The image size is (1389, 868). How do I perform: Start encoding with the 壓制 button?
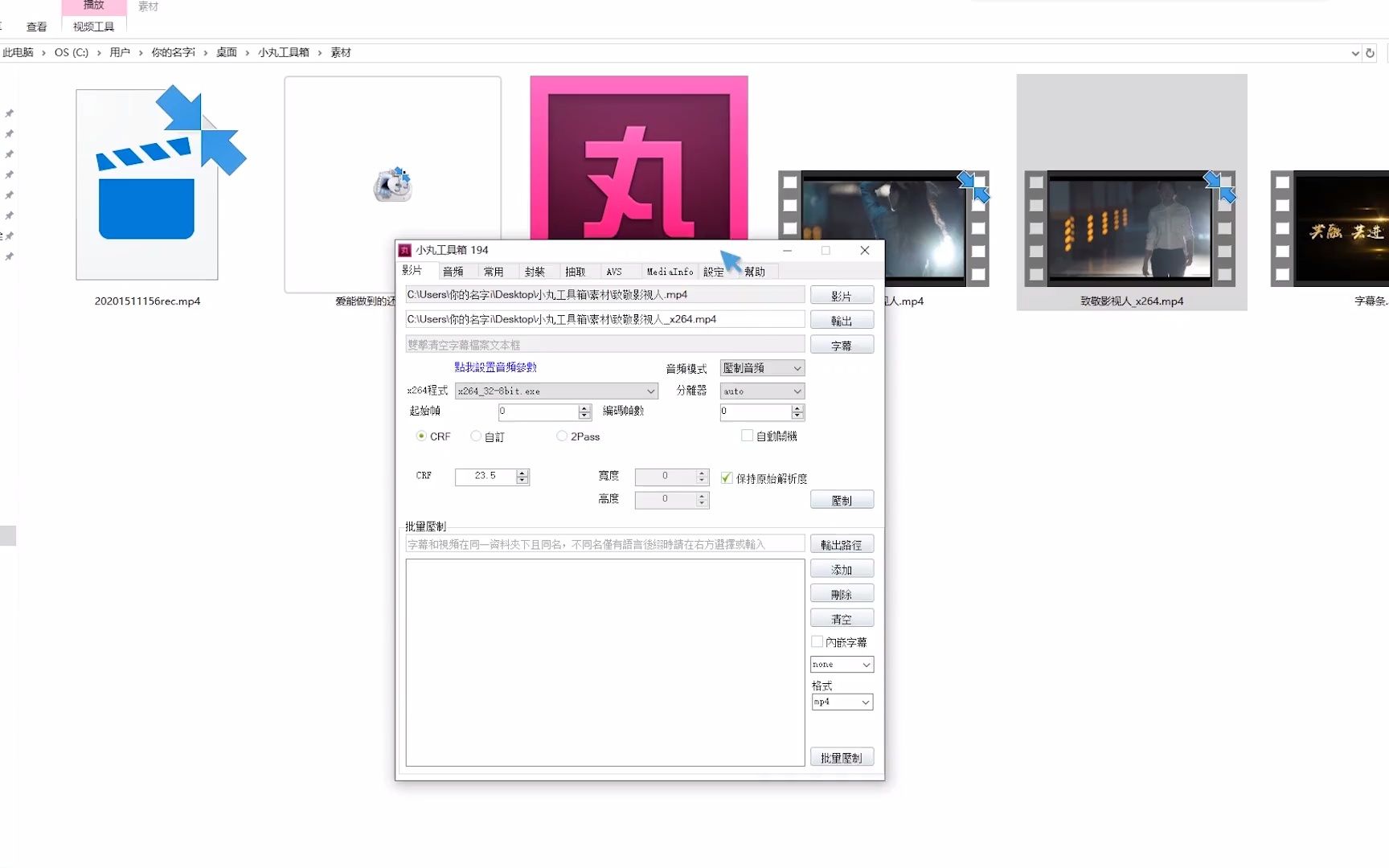tap(842, 500)
